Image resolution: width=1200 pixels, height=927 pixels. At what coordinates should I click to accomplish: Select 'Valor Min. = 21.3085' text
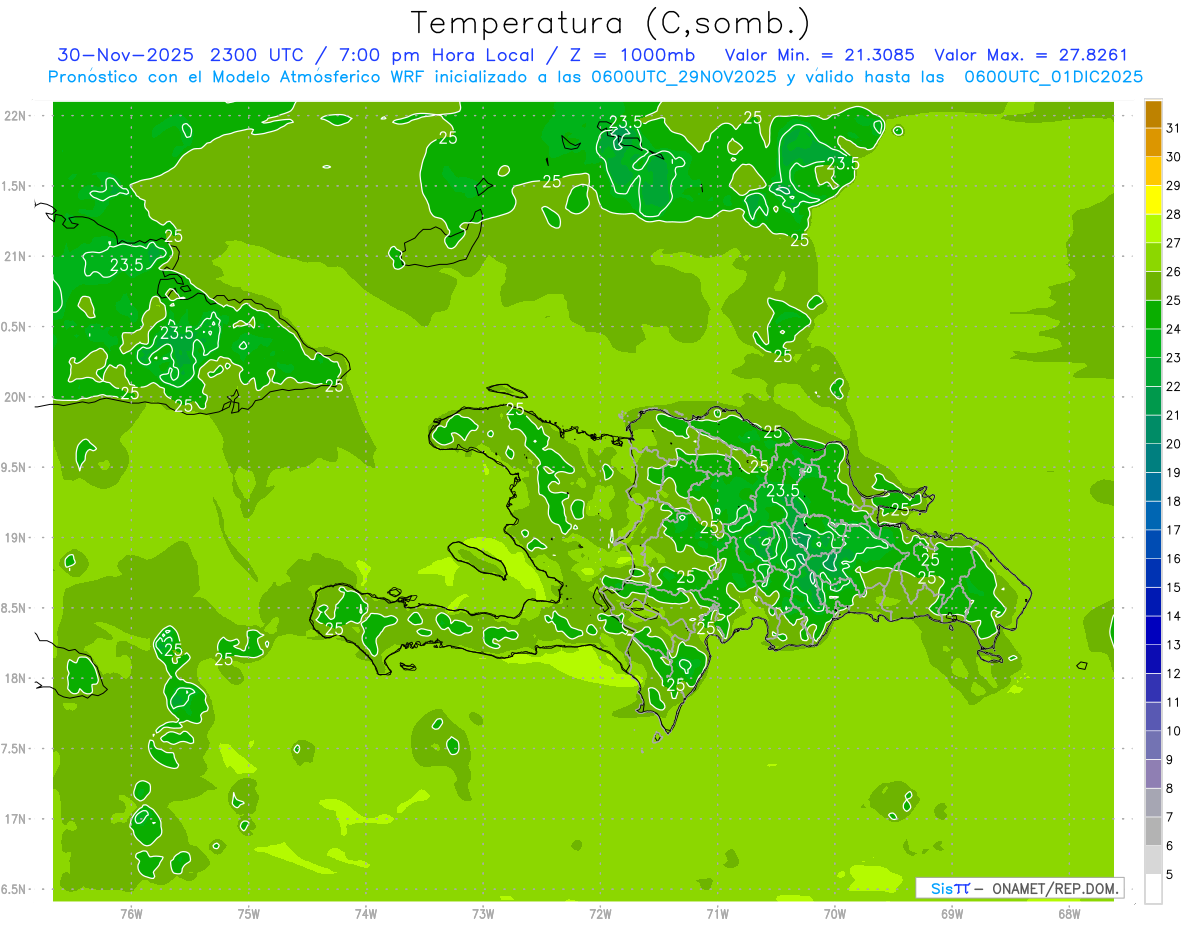[819, 55]
